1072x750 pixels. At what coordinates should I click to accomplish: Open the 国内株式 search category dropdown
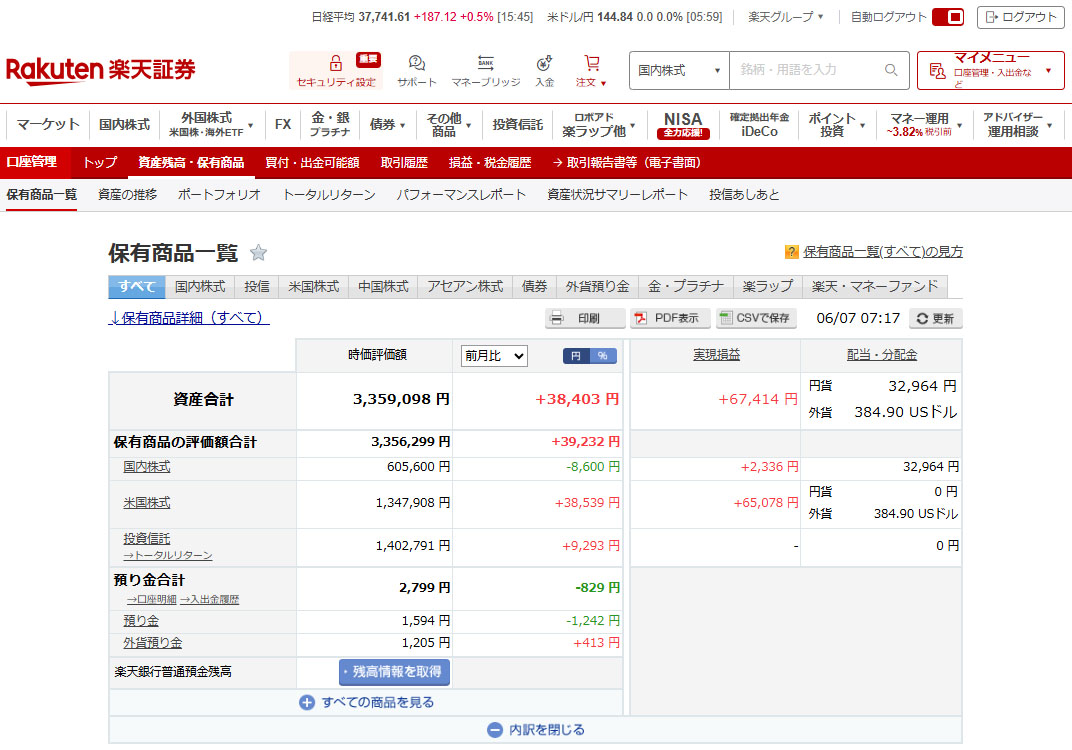coord(679,70)
